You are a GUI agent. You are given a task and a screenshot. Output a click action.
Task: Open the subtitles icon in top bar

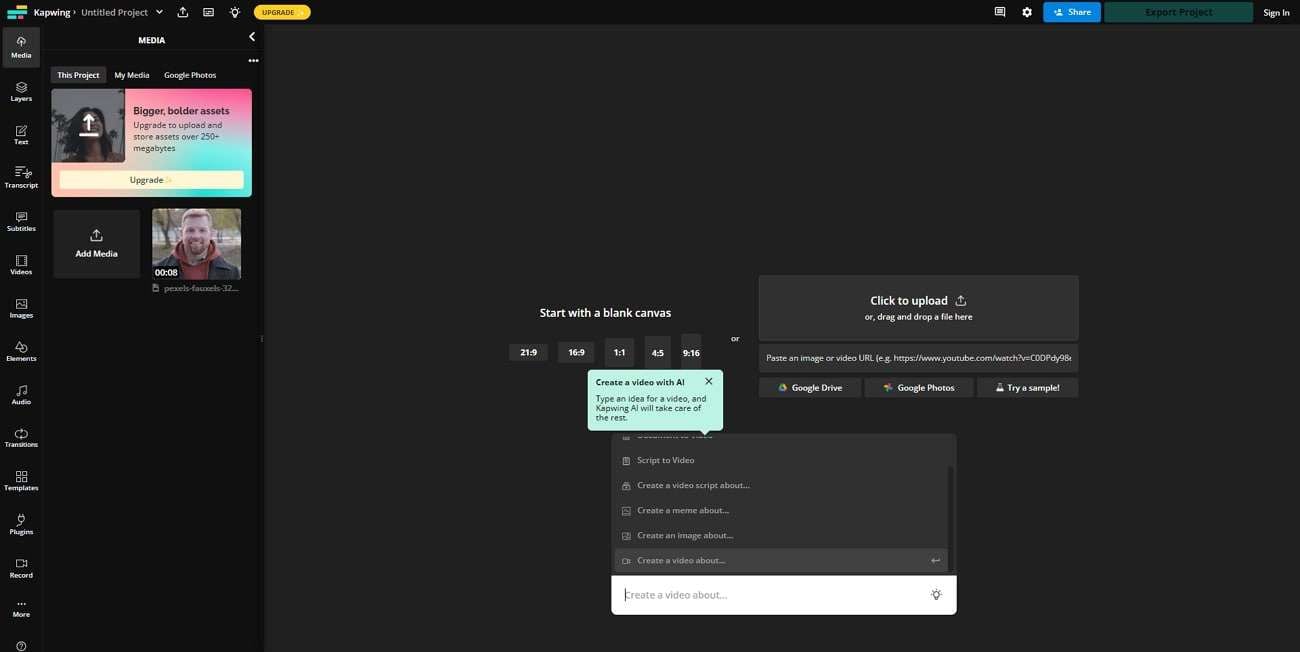click(208, 12)
